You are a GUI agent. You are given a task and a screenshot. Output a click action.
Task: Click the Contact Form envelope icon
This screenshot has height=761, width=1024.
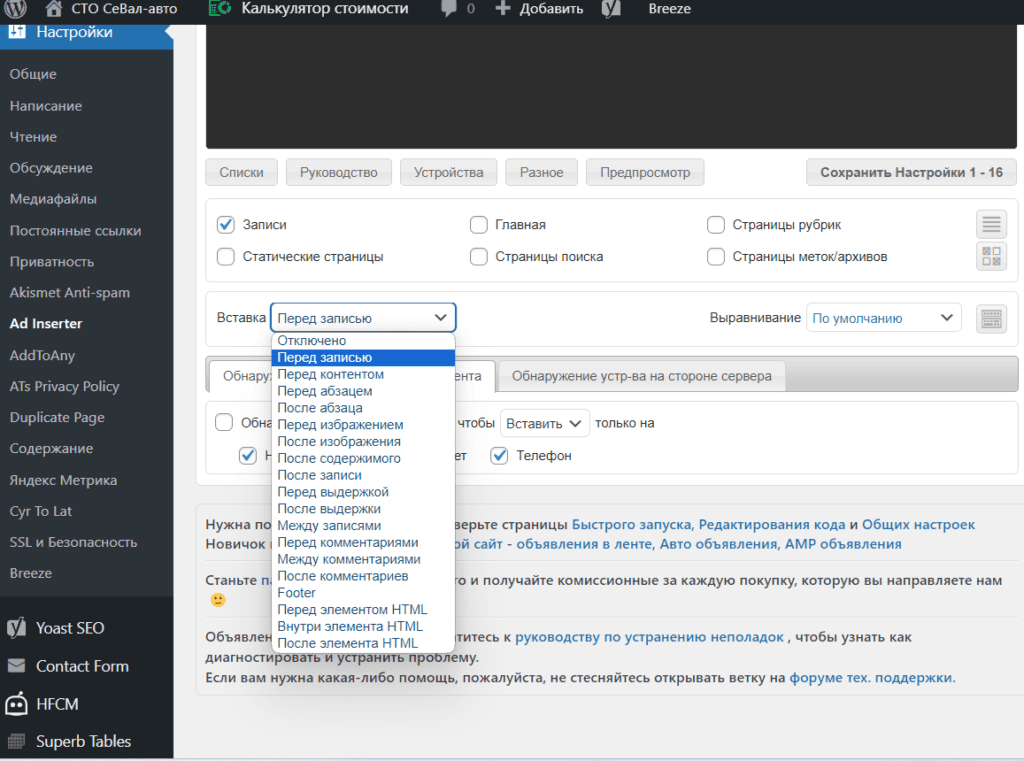16,666
